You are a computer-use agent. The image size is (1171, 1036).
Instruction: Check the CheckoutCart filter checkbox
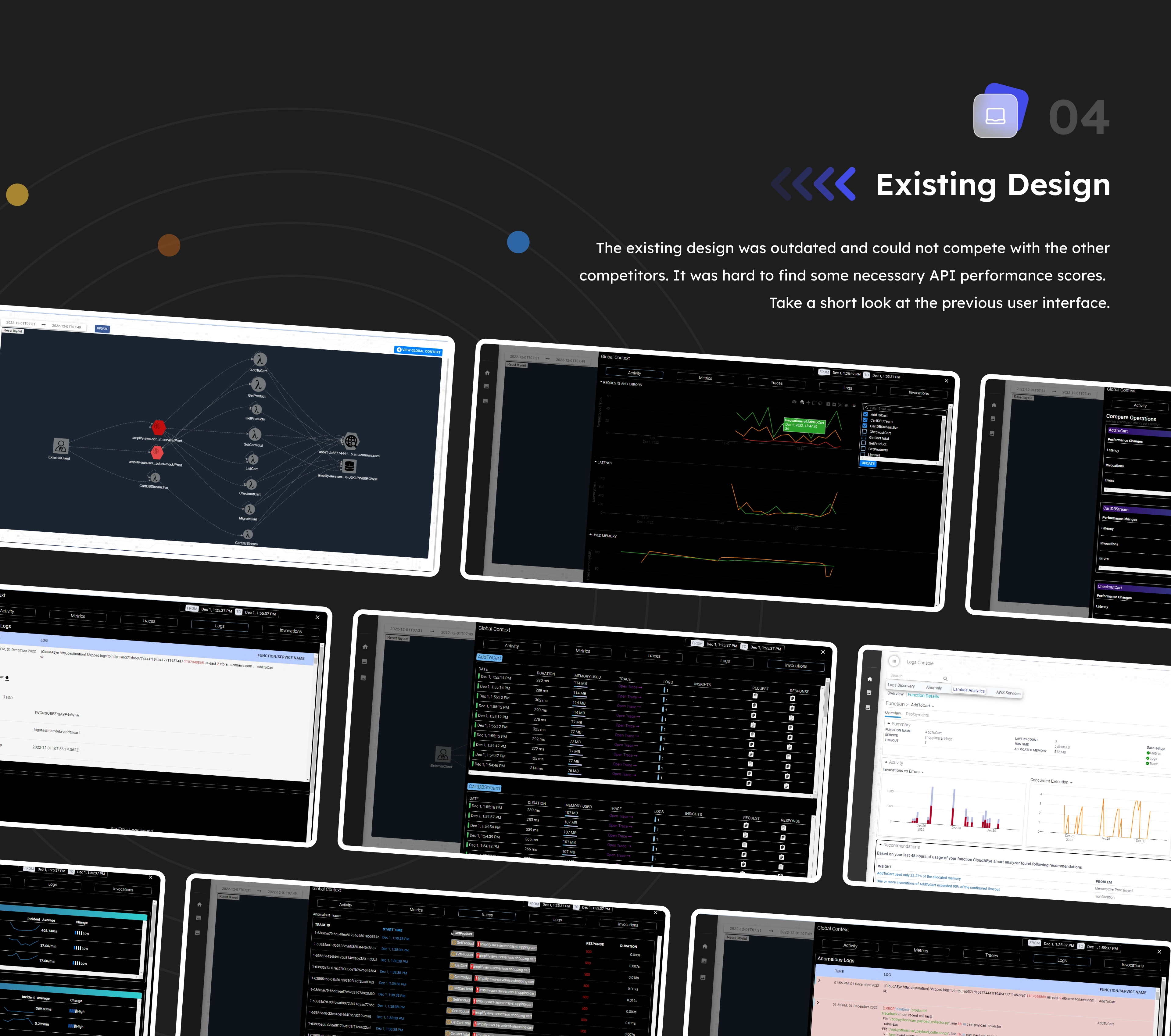pos(865,431)
